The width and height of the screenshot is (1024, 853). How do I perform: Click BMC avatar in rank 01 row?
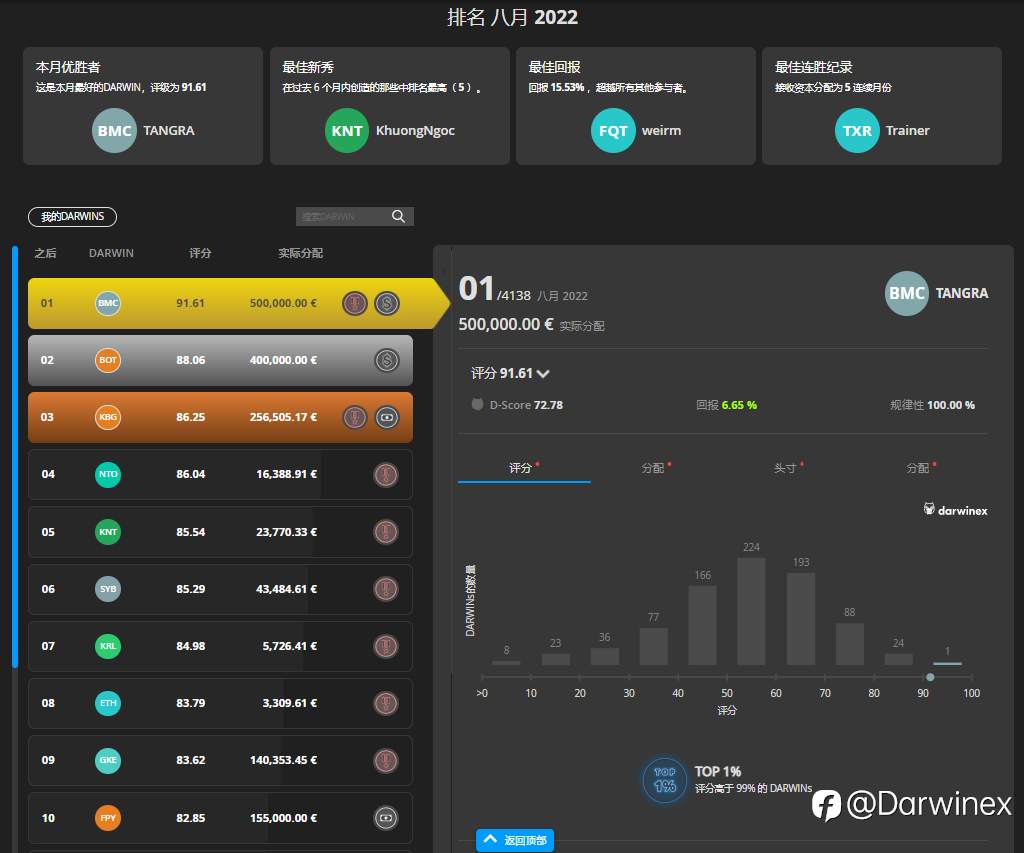(x=108, y=303)
